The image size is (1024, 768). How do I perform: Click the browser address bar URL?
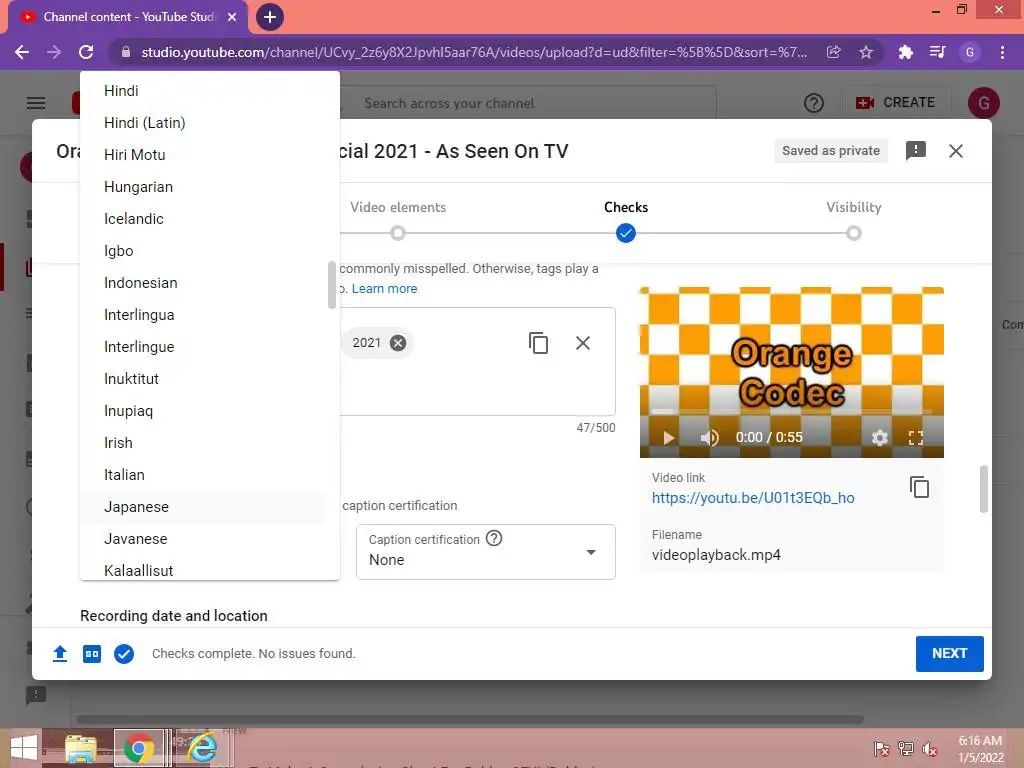[474, 52]
